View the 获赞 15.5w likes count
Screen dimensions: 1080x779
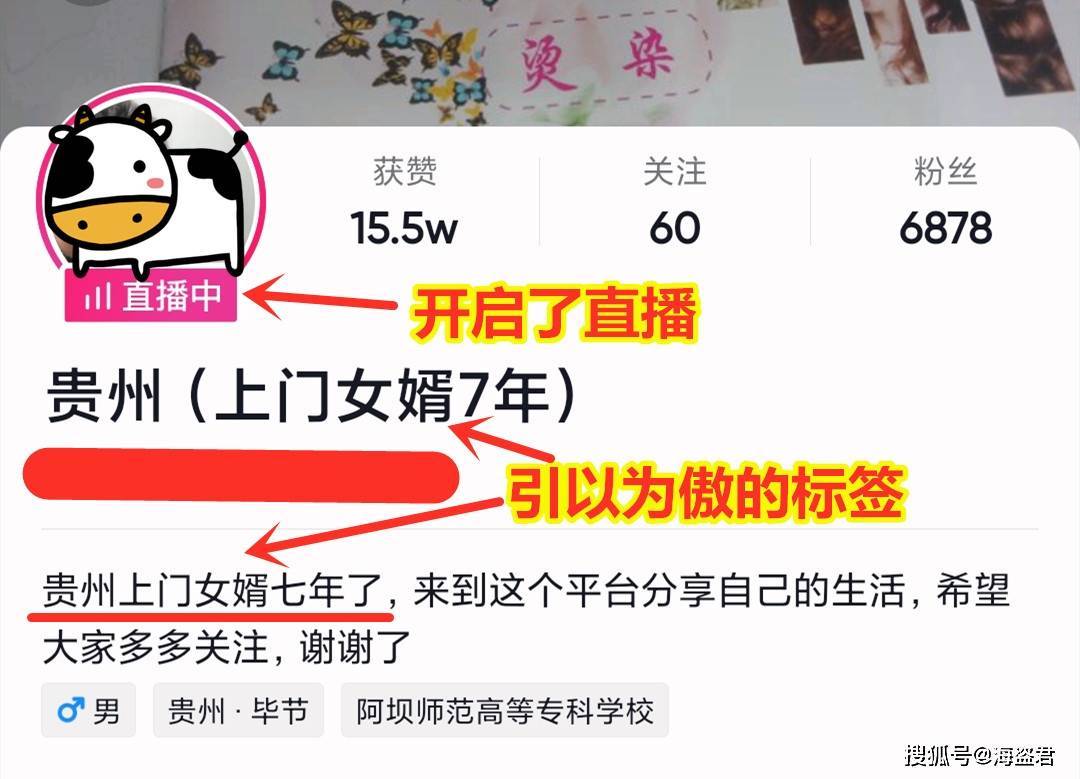coord(404,200)
